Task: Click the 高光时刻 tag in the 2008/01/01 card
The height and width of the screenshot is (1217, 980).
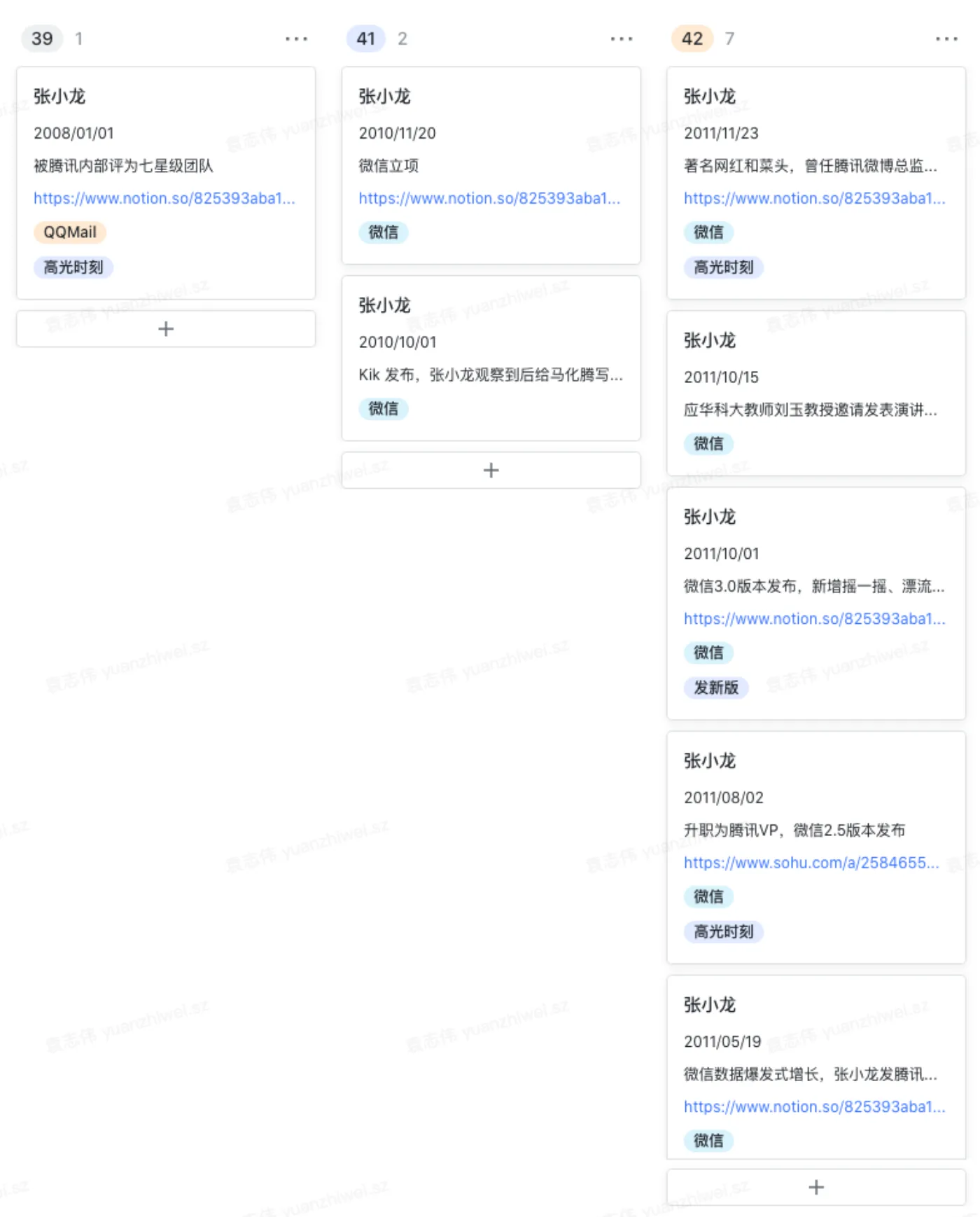Action: pos(73,267)
